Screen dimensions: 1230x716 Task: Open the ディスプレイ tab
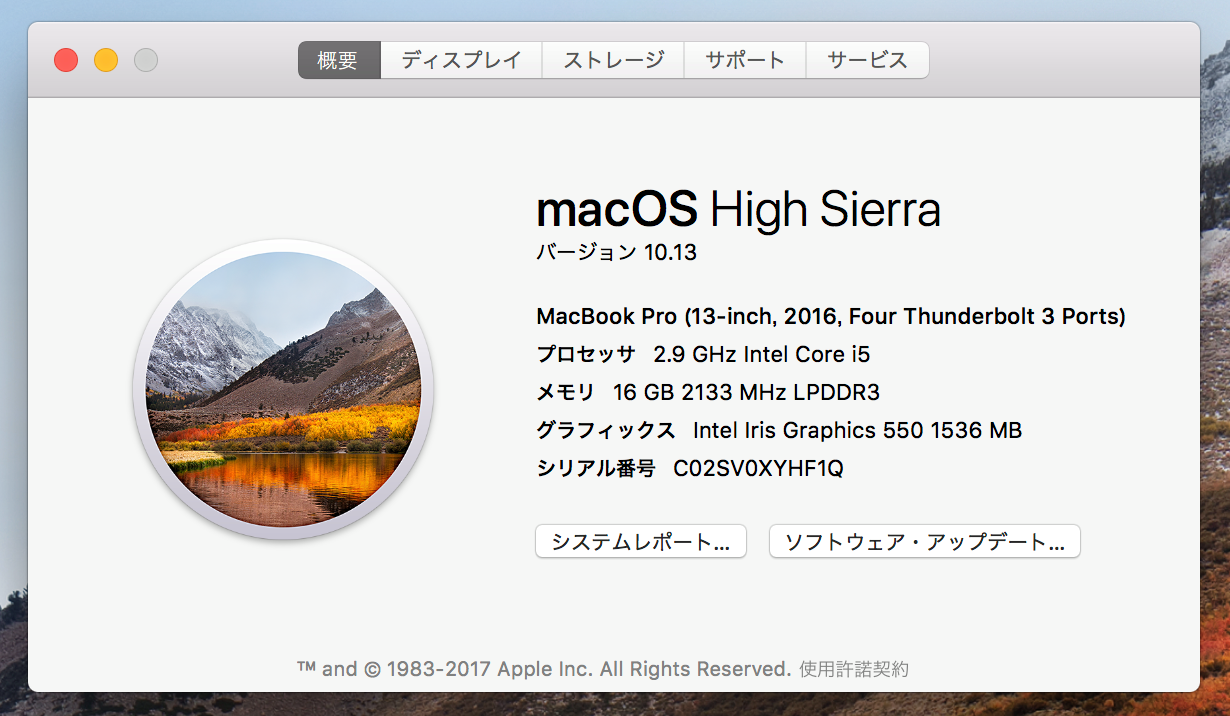(461, 60)
